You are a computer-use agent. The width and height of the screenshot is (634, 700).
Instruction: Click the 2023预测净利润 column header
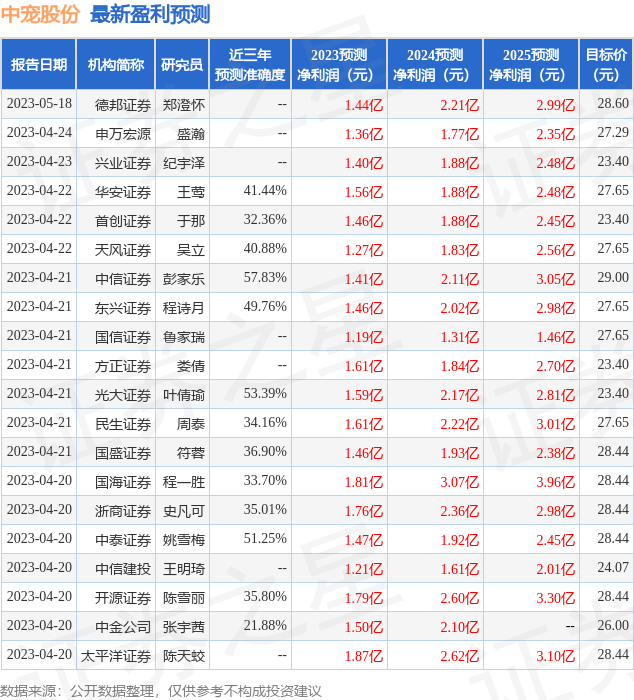point(339,65)
